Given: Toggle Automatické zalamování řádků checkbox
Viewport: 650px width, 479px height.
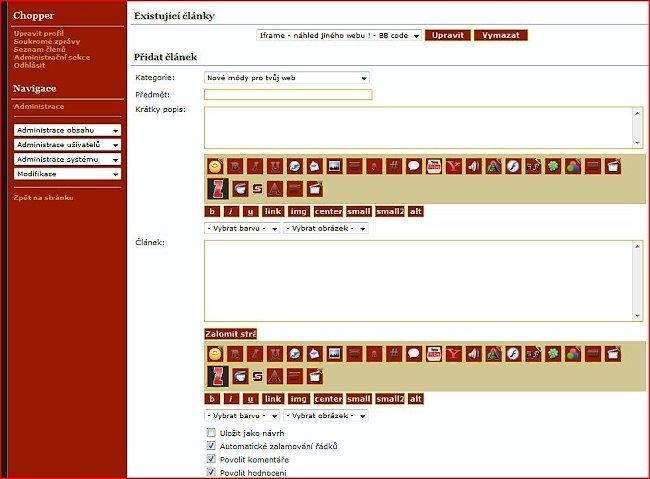Looking at the screenshot, I should pyautogui.click(x=211, y=446).
